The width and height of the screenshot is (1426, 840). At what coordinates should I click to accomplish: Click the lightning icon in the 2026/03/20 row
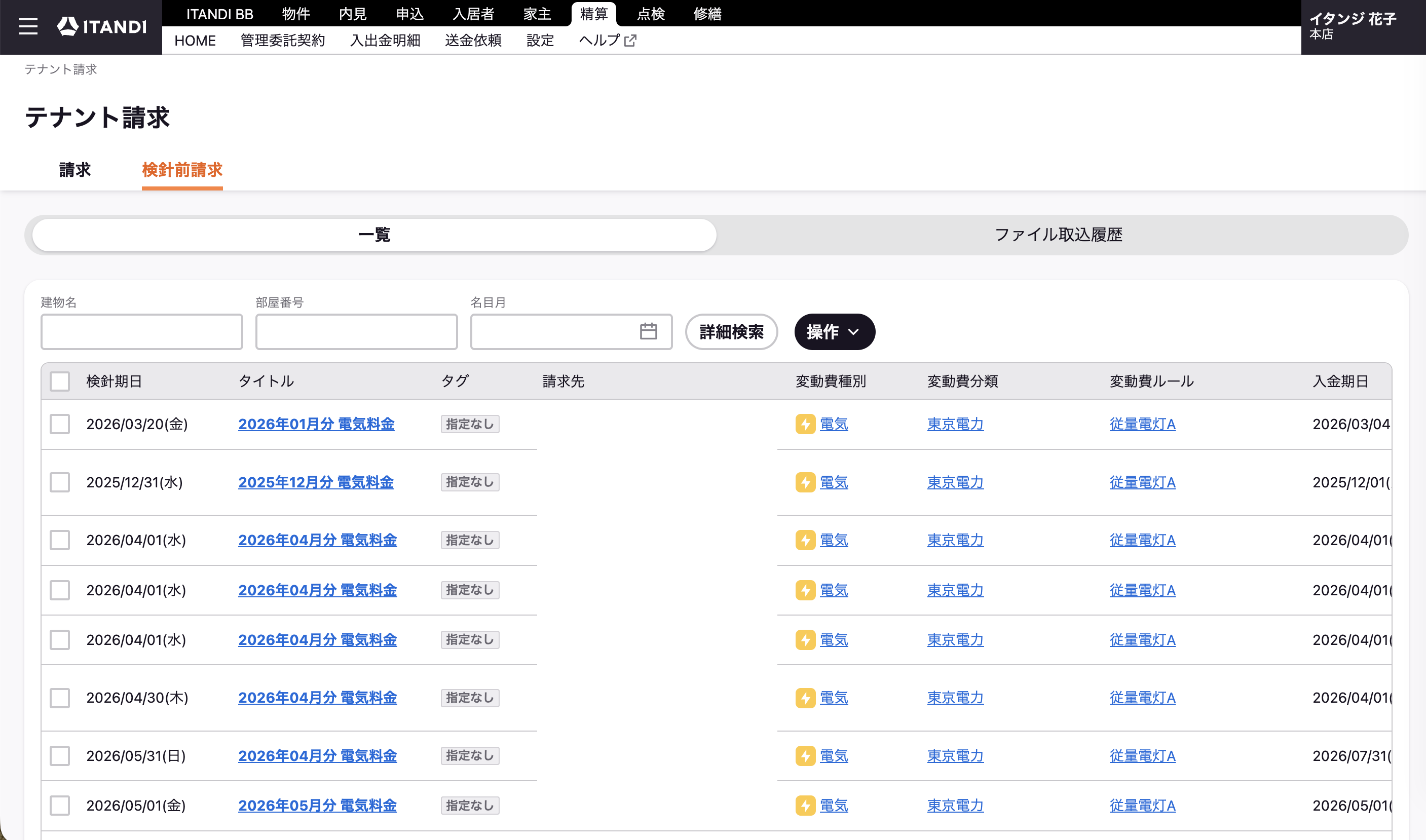click(x=805, y=424)
